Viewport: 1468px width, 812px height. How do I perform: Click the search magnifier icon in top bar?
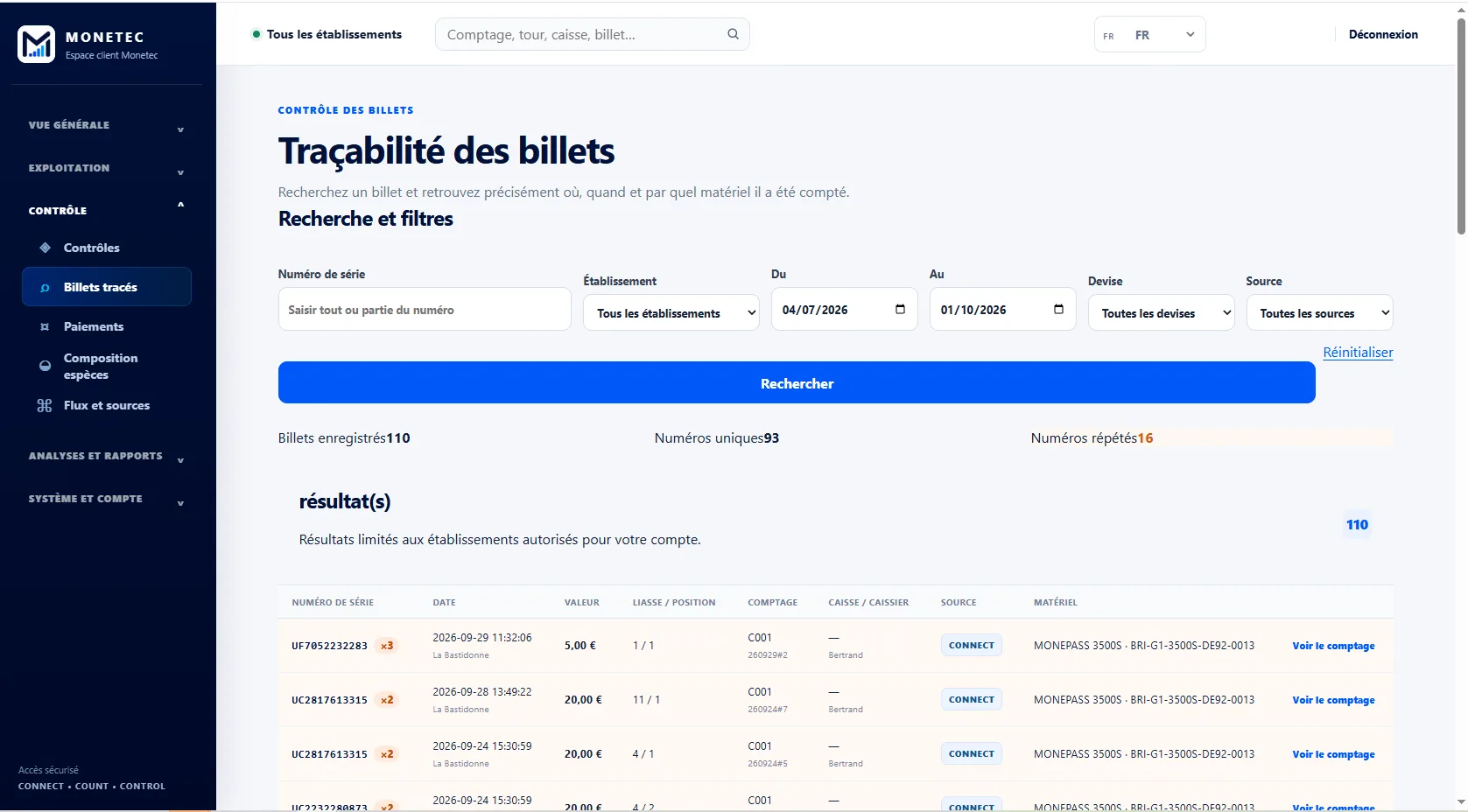pos(733,34)
